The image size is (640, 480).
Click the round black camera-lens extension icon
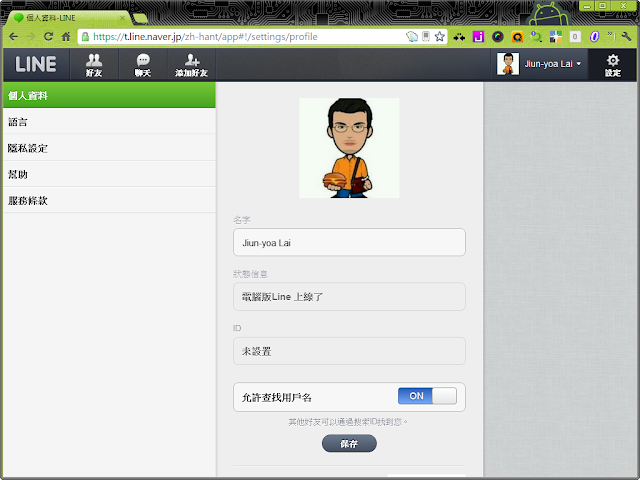498,37
